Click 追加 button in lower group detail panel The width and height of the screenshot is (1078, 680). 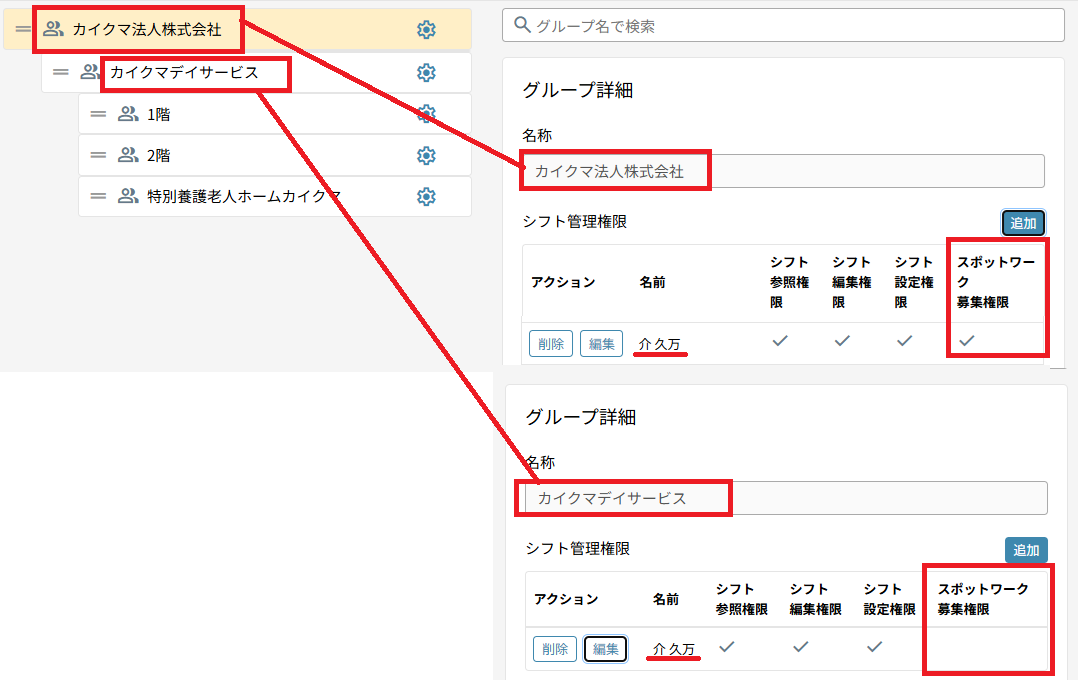click(x=1026, y=550)
